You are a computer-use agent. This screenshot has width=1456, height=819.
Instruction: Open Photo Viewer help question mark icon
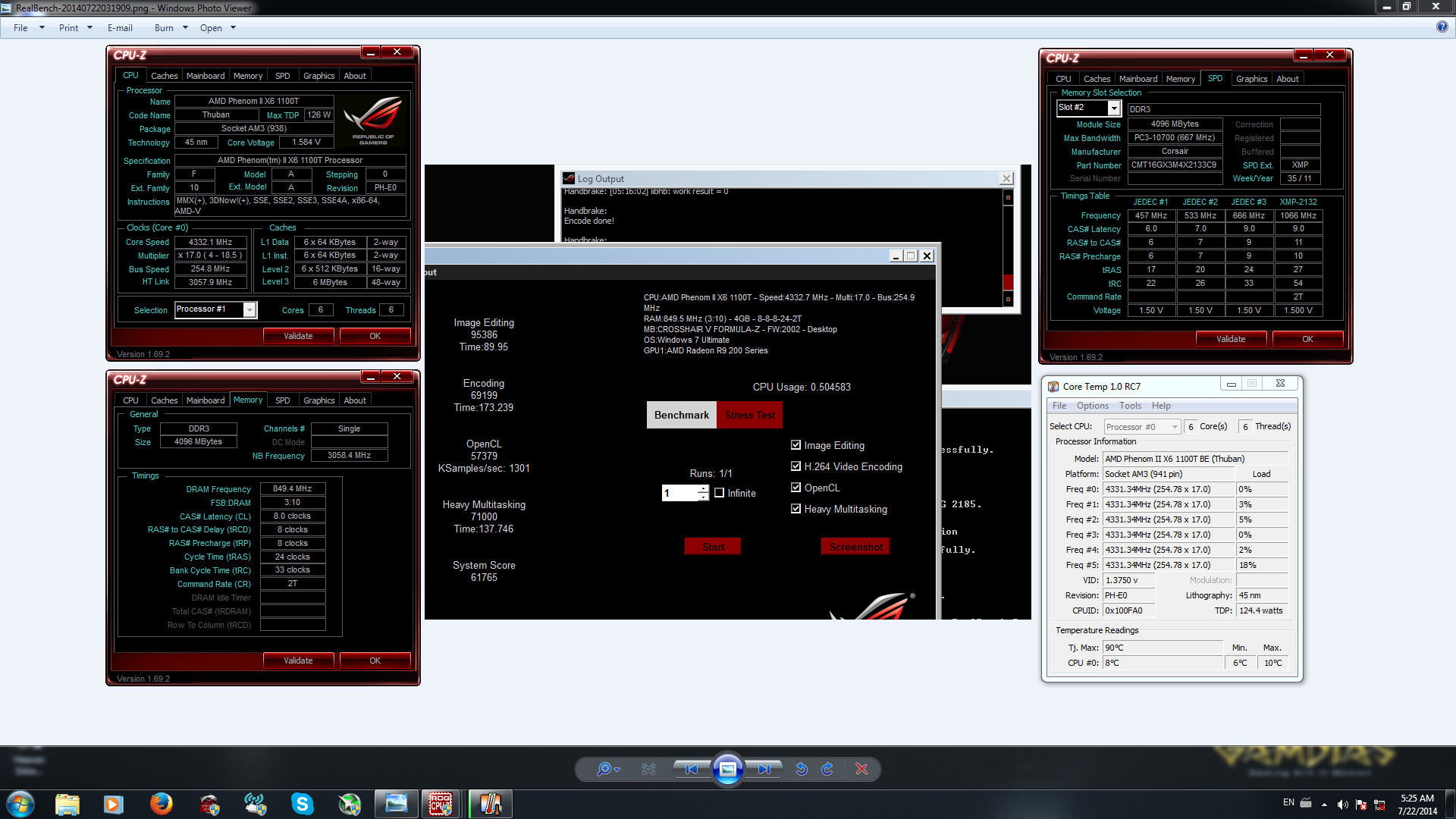tap(1442, 27)
